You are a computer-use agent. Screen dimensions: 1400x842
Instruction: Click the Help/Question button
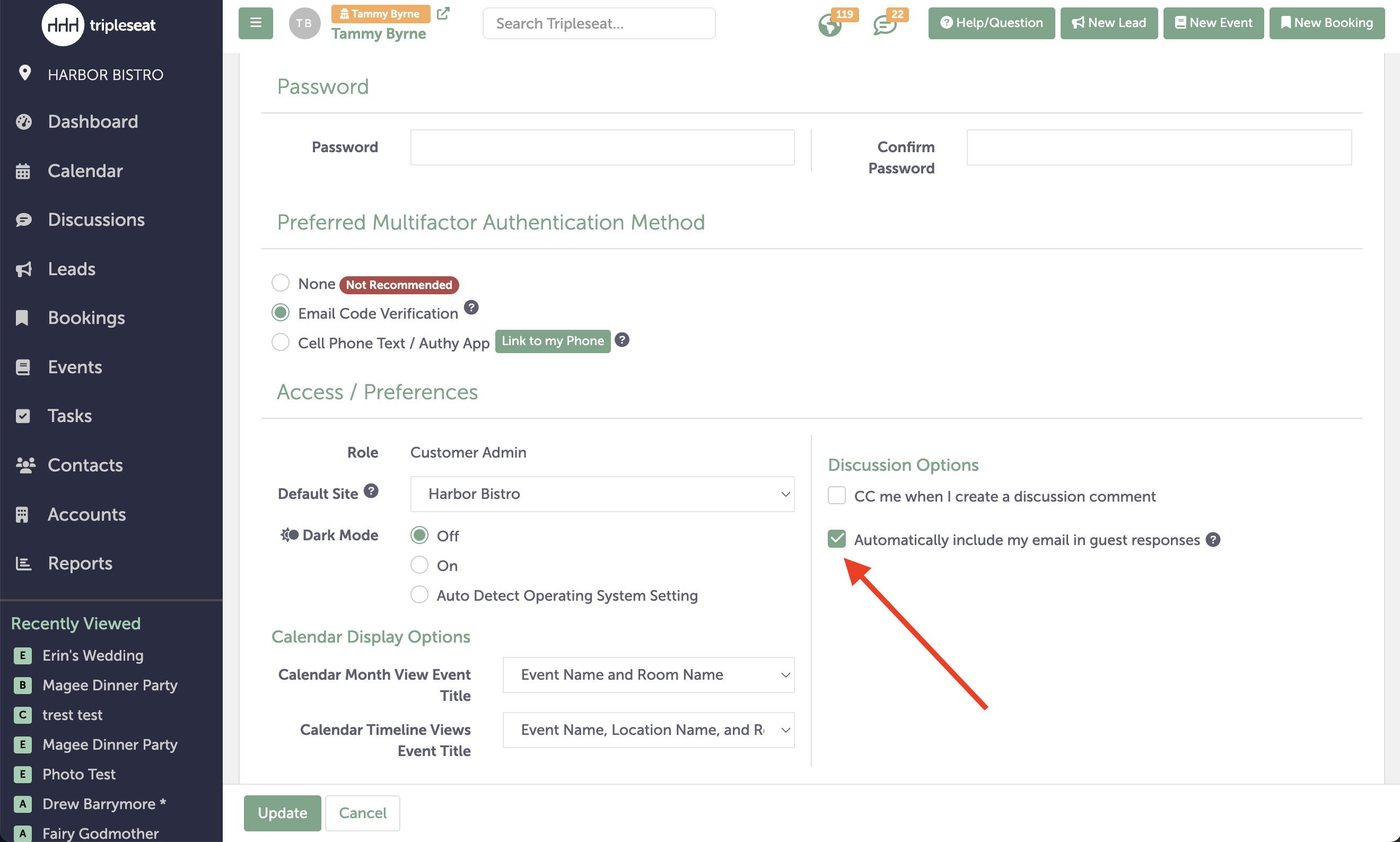[992, 23]
